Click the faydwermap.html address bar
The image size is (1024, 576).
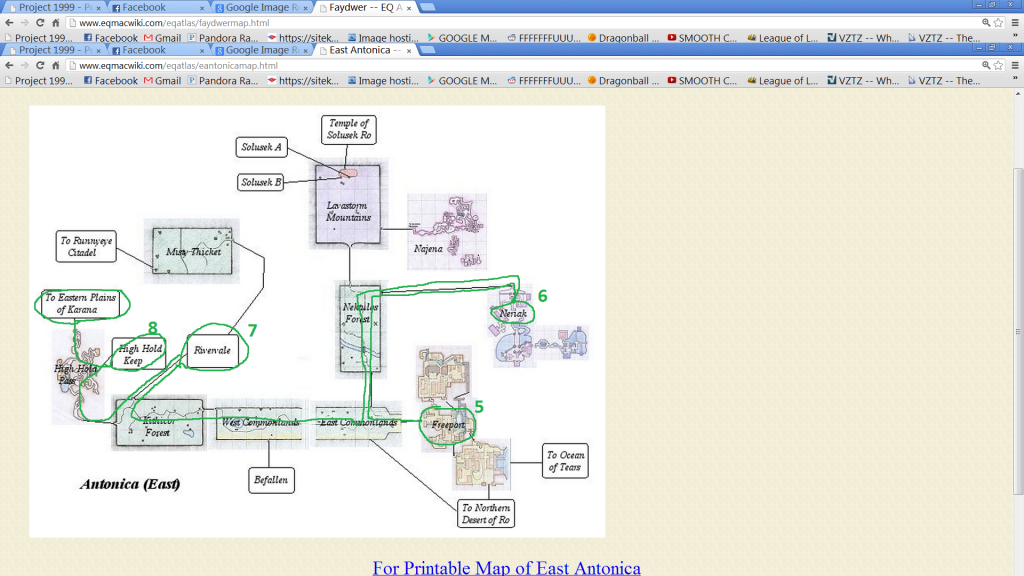[x=522, y=22]
